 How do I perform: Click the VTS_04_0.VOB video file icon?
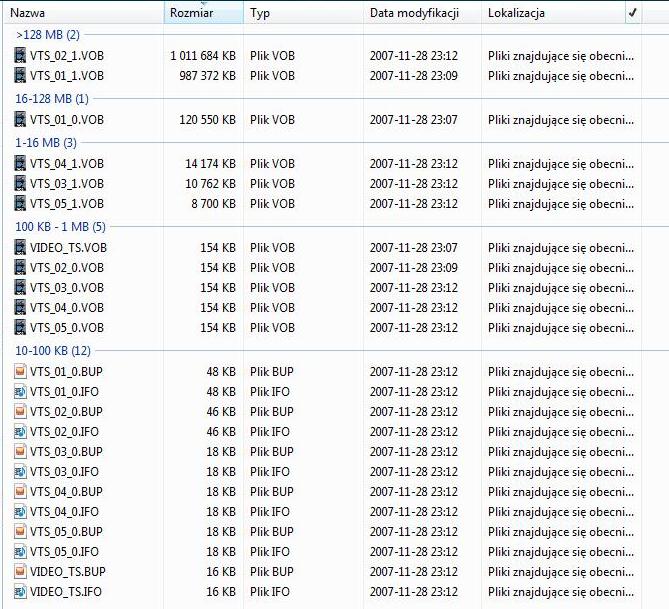click(20, 308)
